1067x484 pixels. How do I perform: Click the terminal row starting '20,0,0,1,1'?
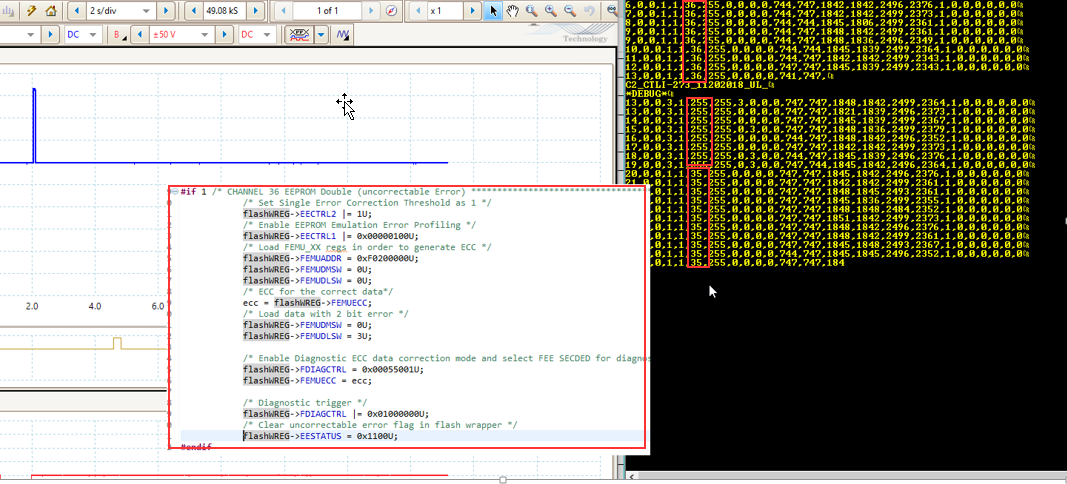coord(826,173)
